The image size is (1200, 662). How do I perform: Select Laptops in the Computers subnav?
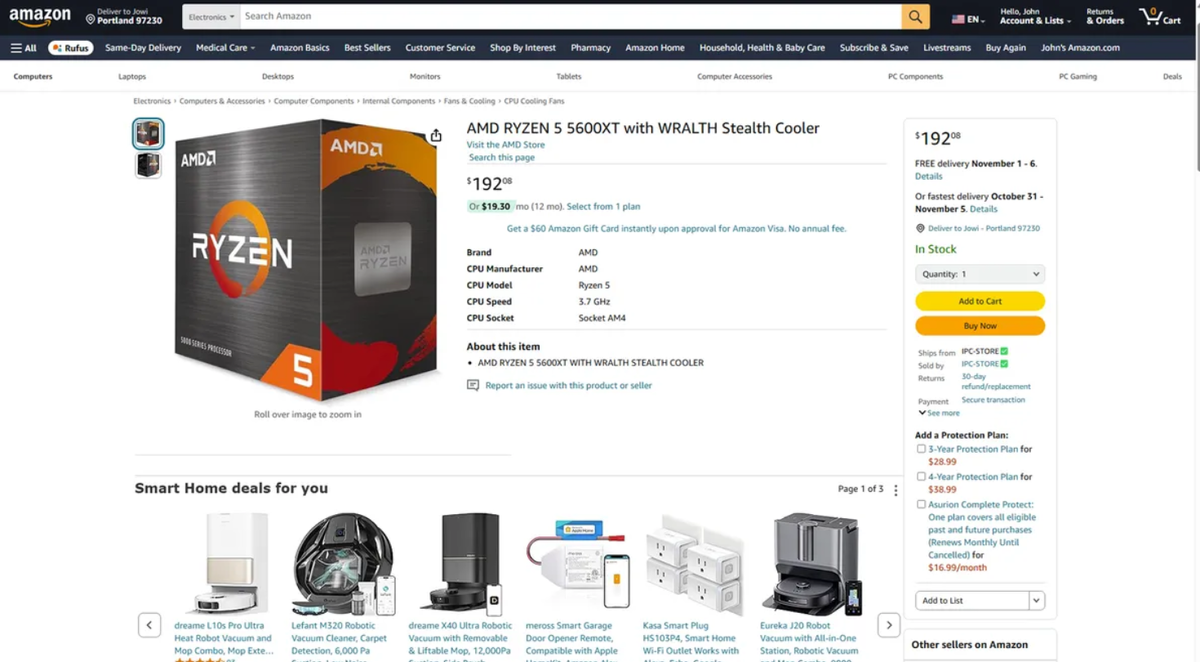(132, 76)
